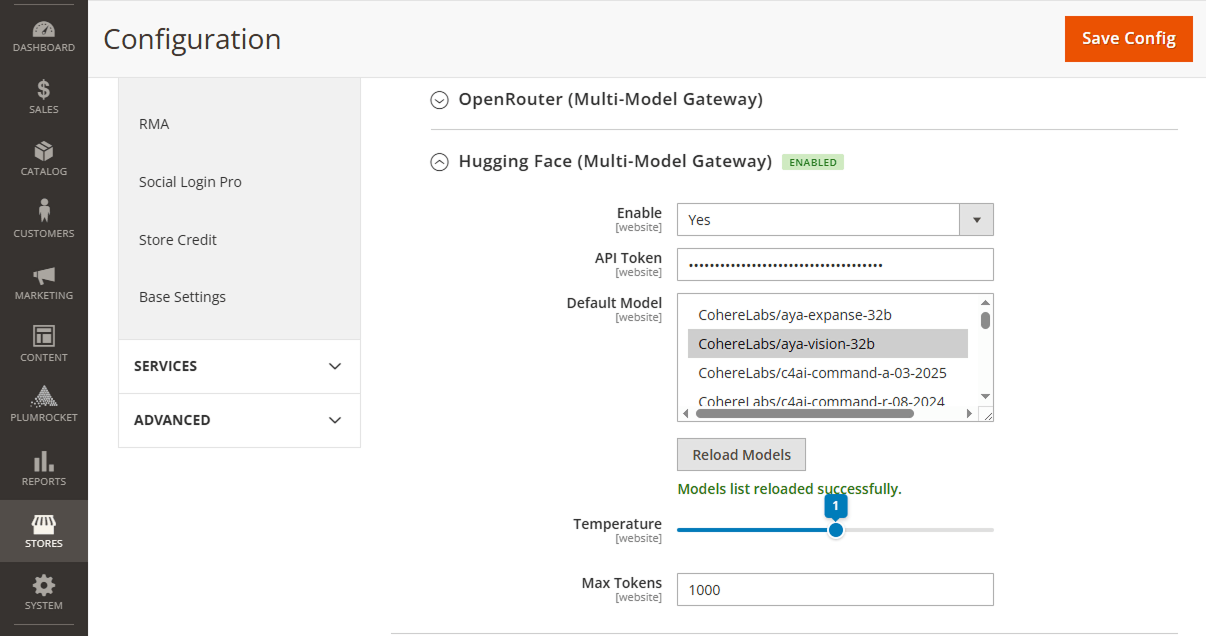Image resolution: width=1206 pixels, height=636 pixels.
Task: Click model list horizontal scroll left arrow
Action: point(686,413)
